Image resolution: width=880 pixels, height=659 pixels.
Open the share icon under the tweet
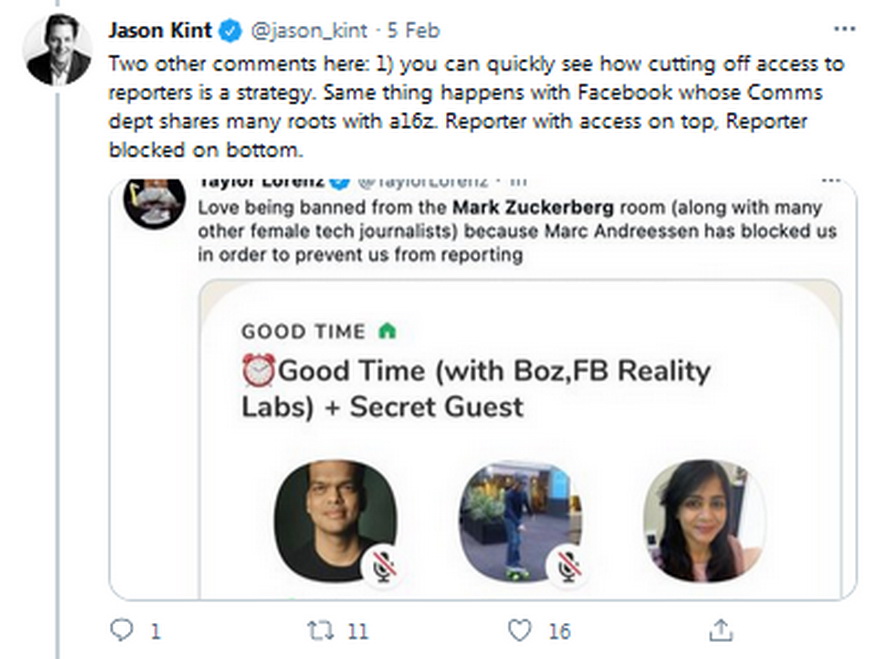(721, 630)
